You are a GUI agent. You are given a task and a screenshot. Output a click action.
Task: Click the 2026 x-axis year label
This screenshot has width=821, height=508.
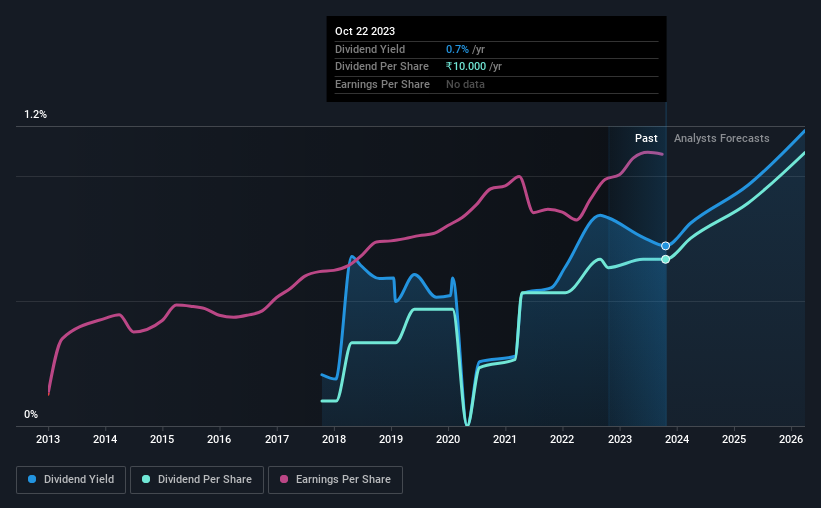point(791,439)
